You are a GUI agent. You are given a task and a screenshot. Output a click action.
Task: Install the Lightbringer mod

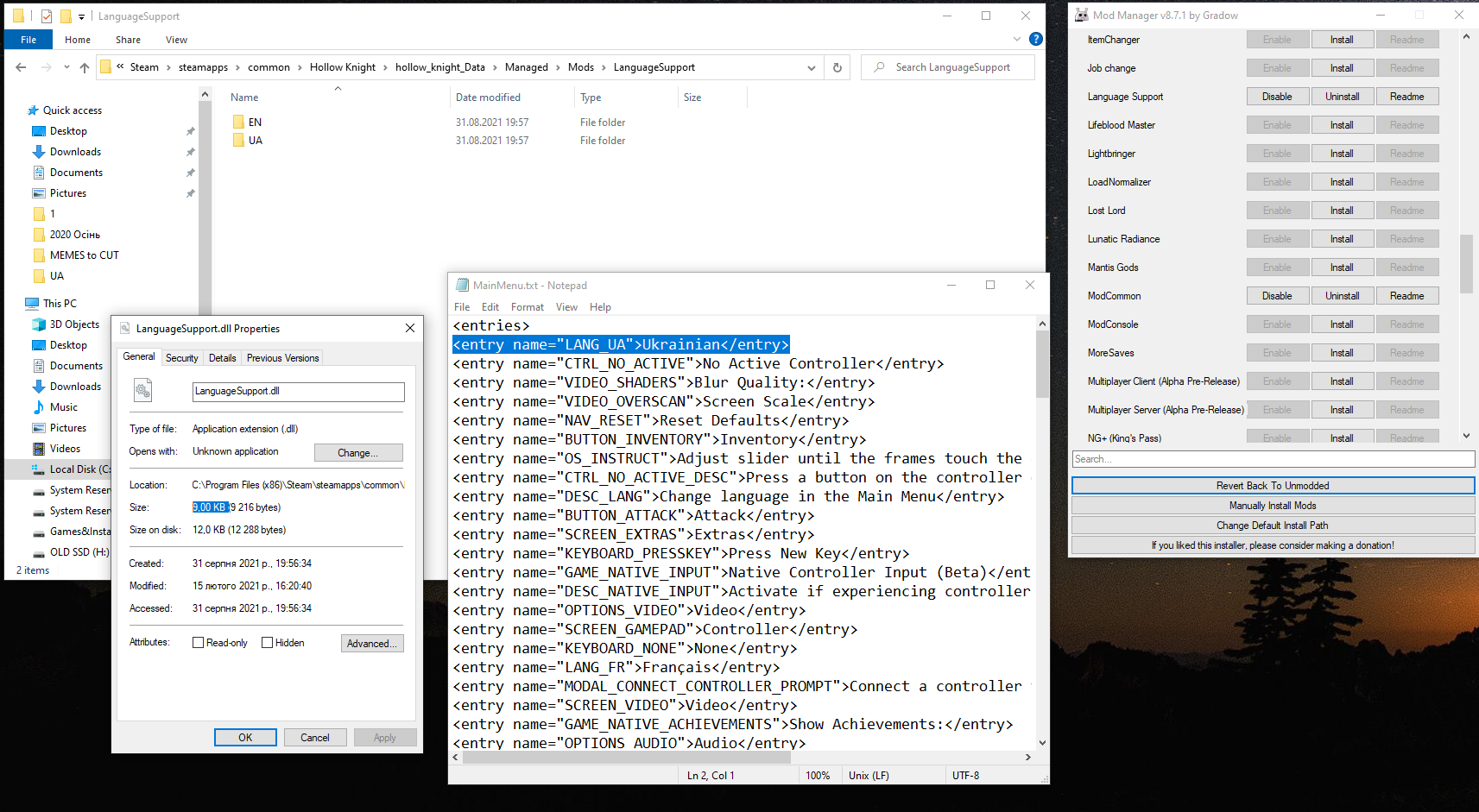[x=1343, y=154]
